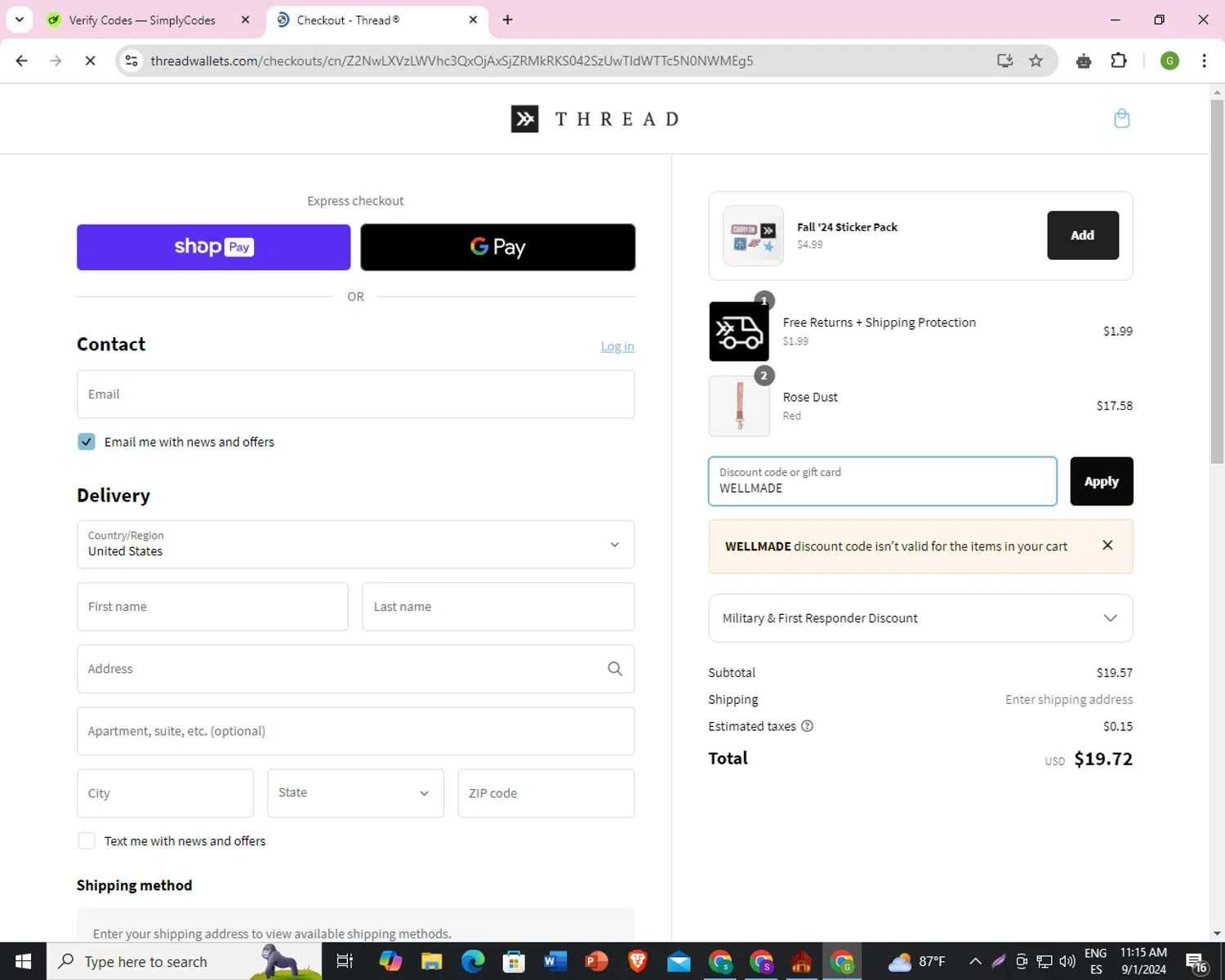Apply the discount code

(1102, 481)
